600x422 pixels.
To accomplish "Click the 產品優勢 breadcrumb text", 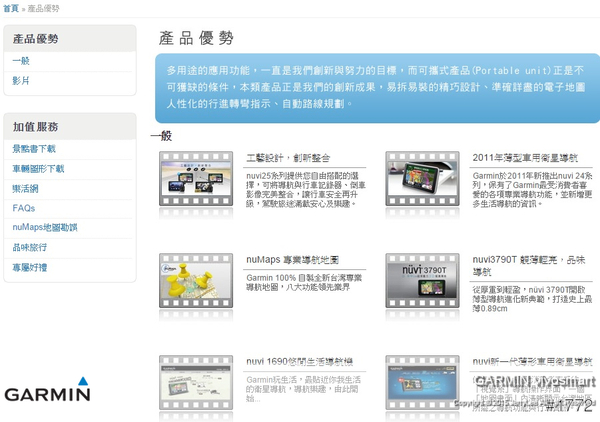I will point(43,8).
